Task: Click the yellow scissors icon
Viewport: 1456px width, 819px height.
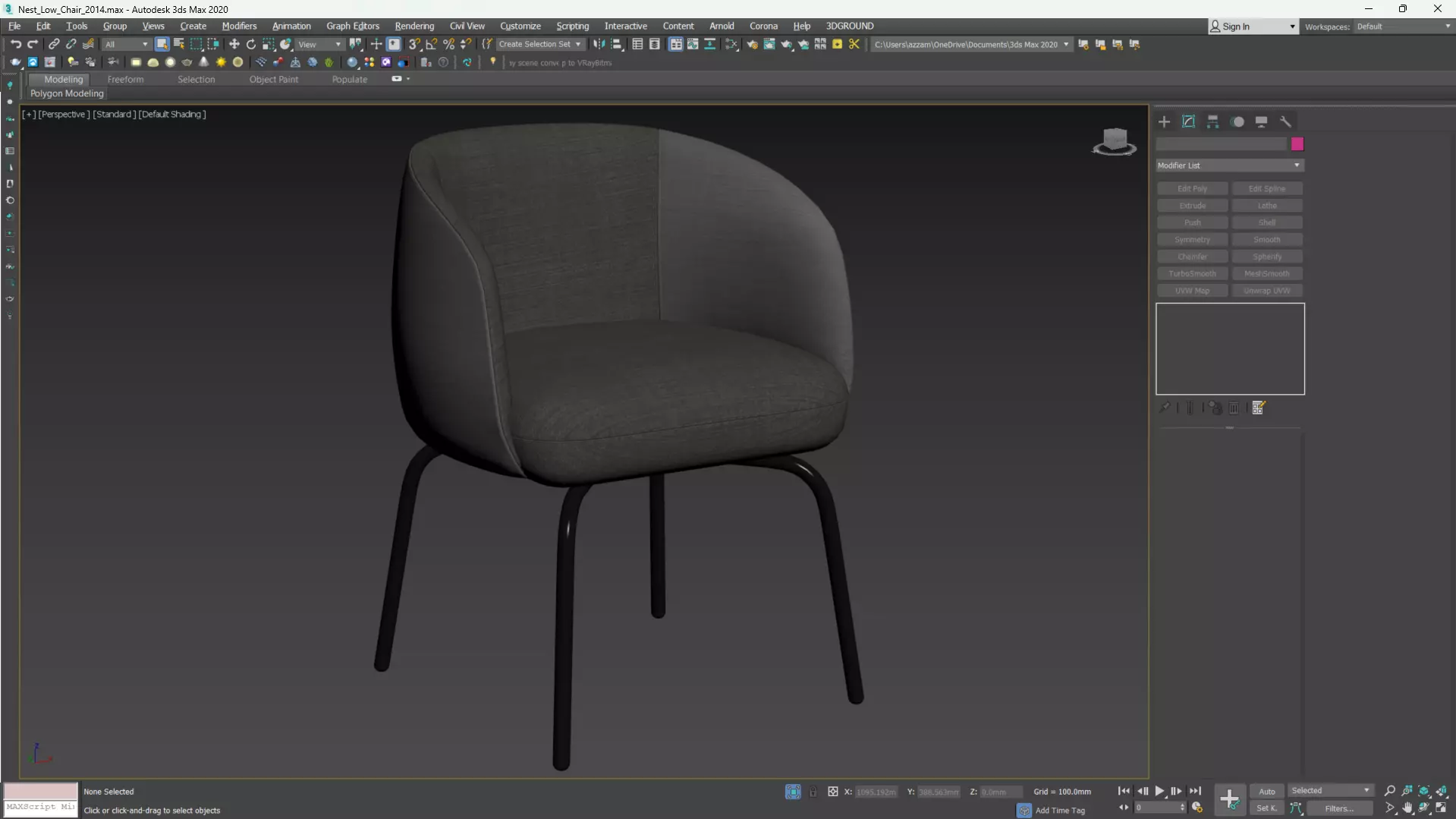Action: tap(854, 44)
